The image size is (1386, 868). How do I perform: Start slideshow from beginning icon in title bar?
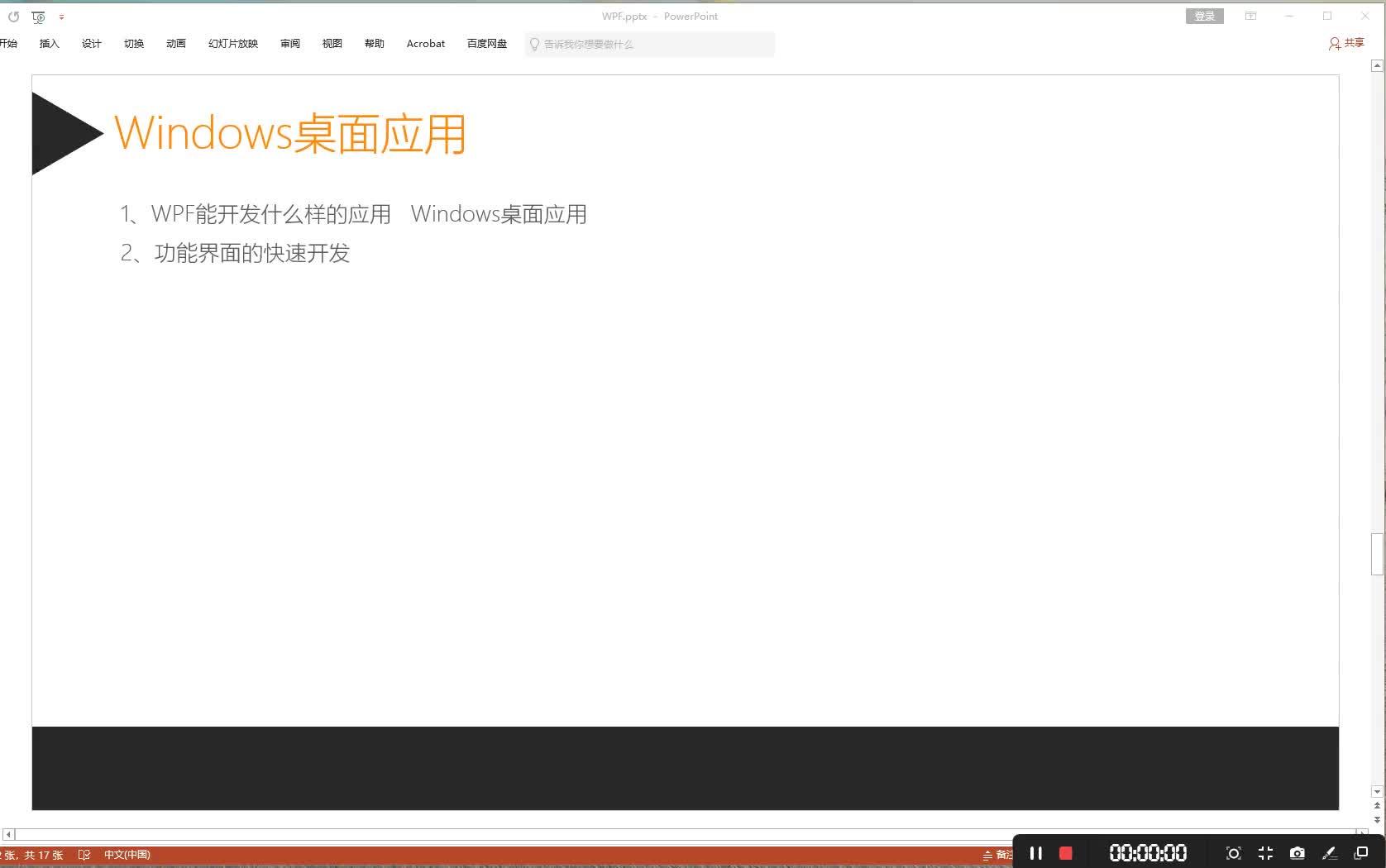(38, 17)
